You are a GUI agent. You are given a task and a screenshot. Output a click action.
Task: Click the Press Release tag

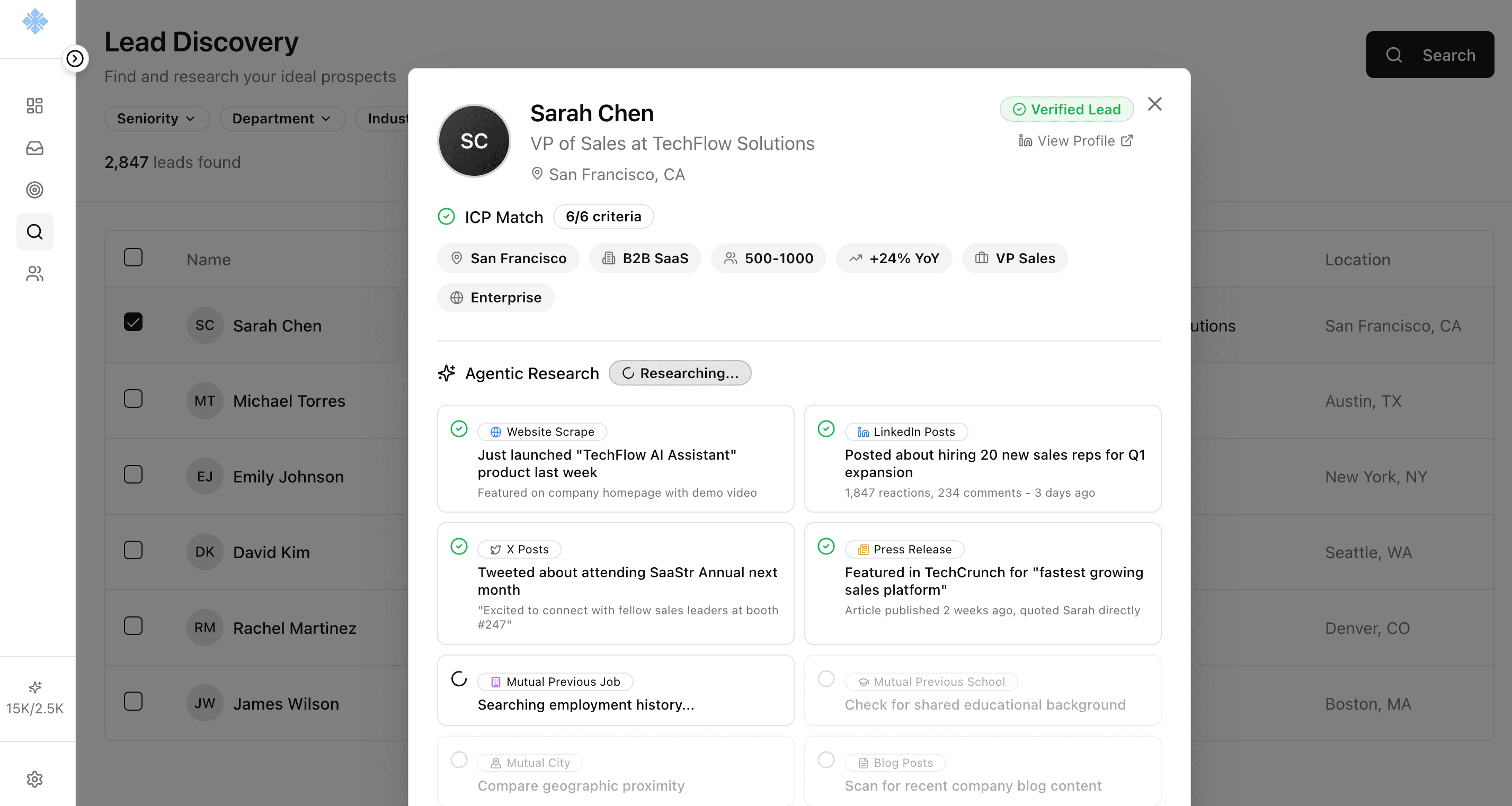(904, 549)
